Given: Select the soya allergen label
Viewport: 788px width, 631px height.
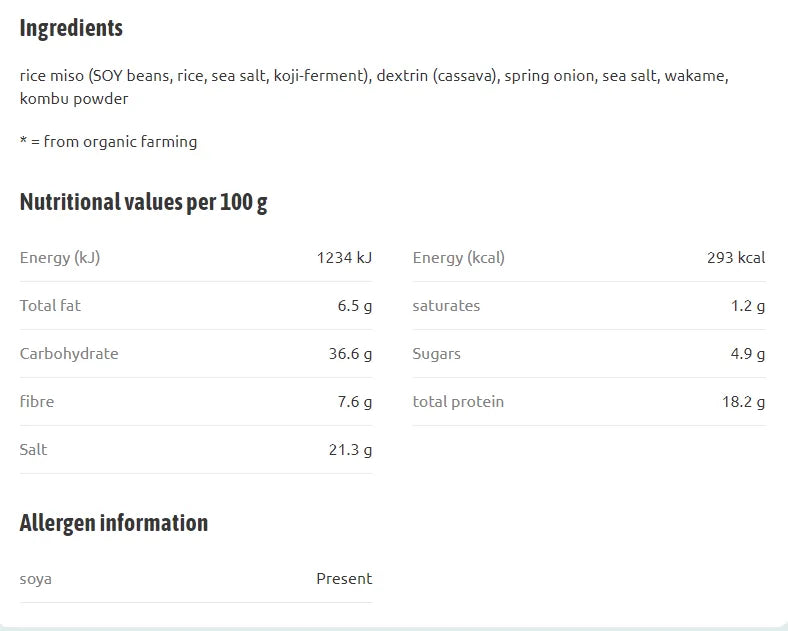Looking at the screenshot, I should (x=36, y=579).
